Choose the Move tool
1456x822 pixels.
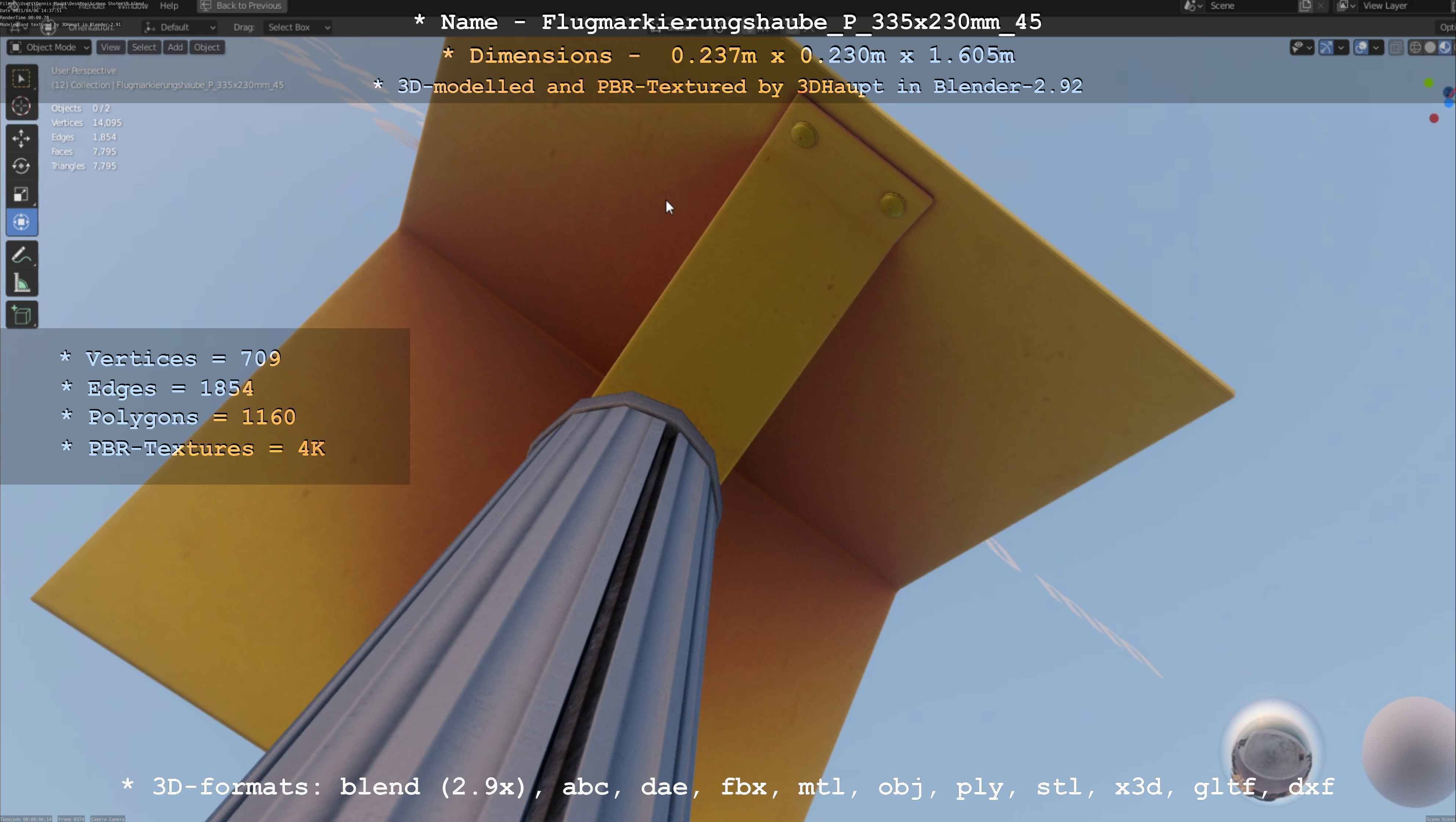(x=21, y=138)
